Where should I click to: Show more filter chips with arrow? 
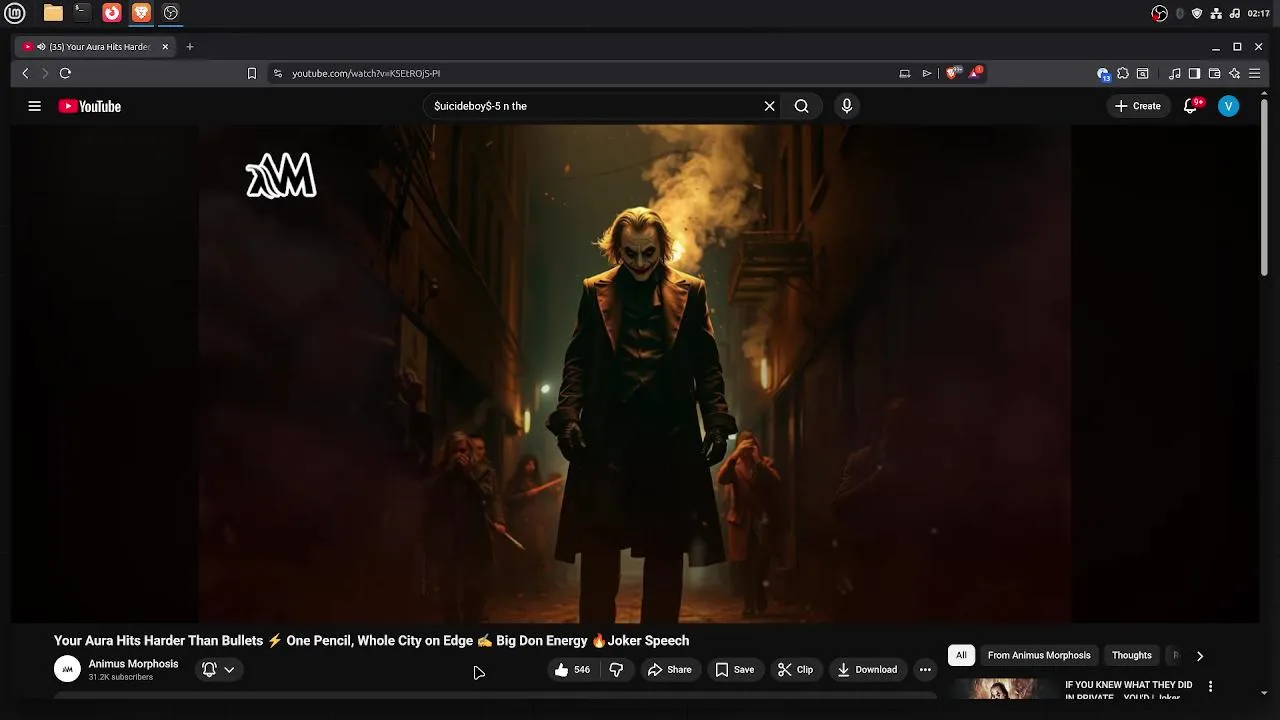tap(1200, 656)
